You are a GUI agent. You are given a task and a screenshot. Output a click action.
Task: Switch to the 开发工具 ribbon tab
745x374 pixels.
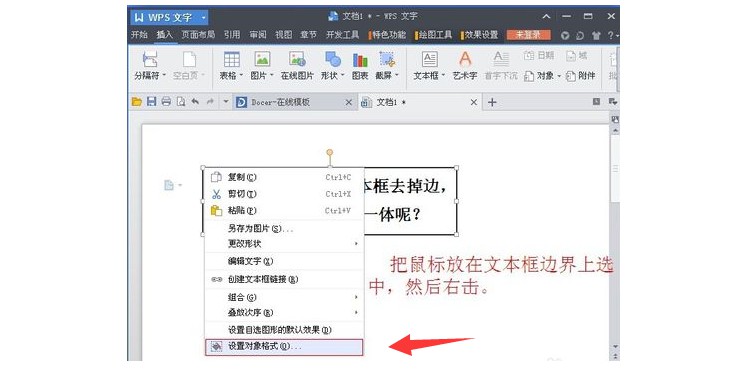coord(342,35)
